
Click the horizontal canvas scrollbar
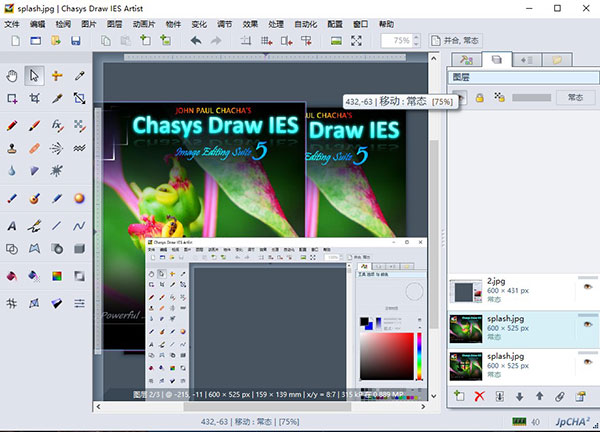(x=267, y=407)
